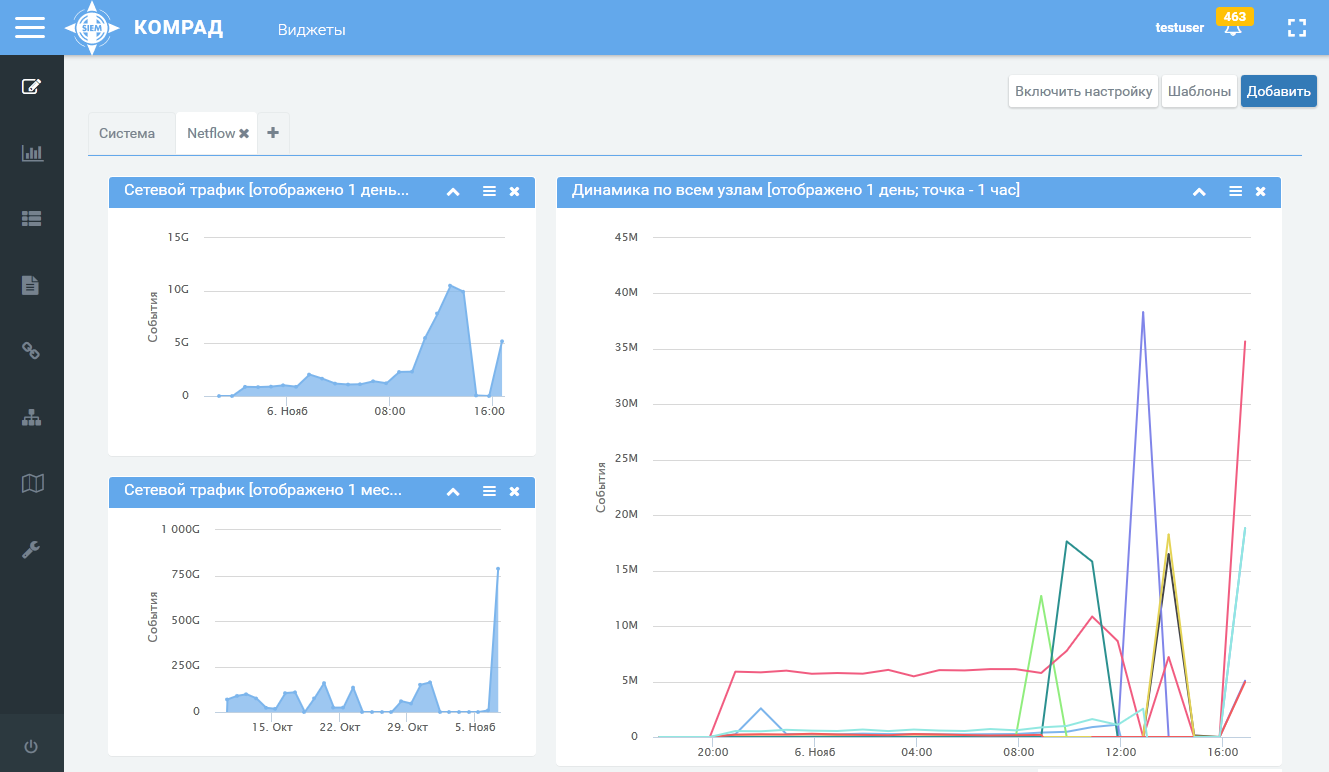Open the bar chart sidebar icon
This screenshot has width=1329, height=772.
click(32, 153)
